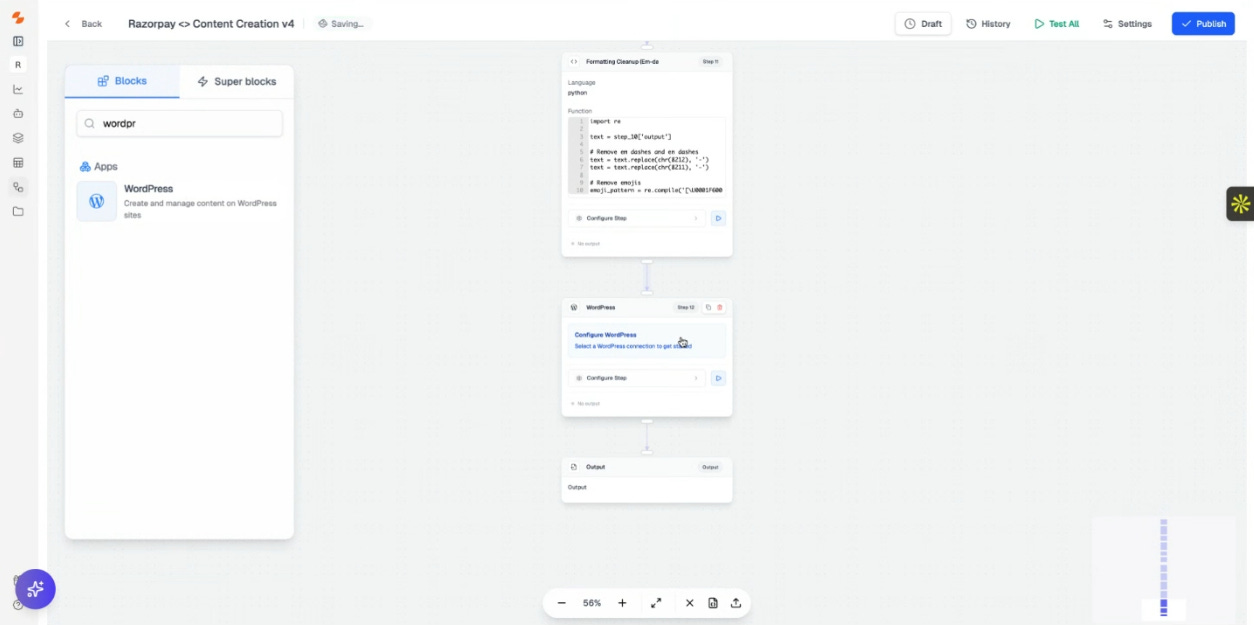Switch to the Super blocks tab

(237, 81)
